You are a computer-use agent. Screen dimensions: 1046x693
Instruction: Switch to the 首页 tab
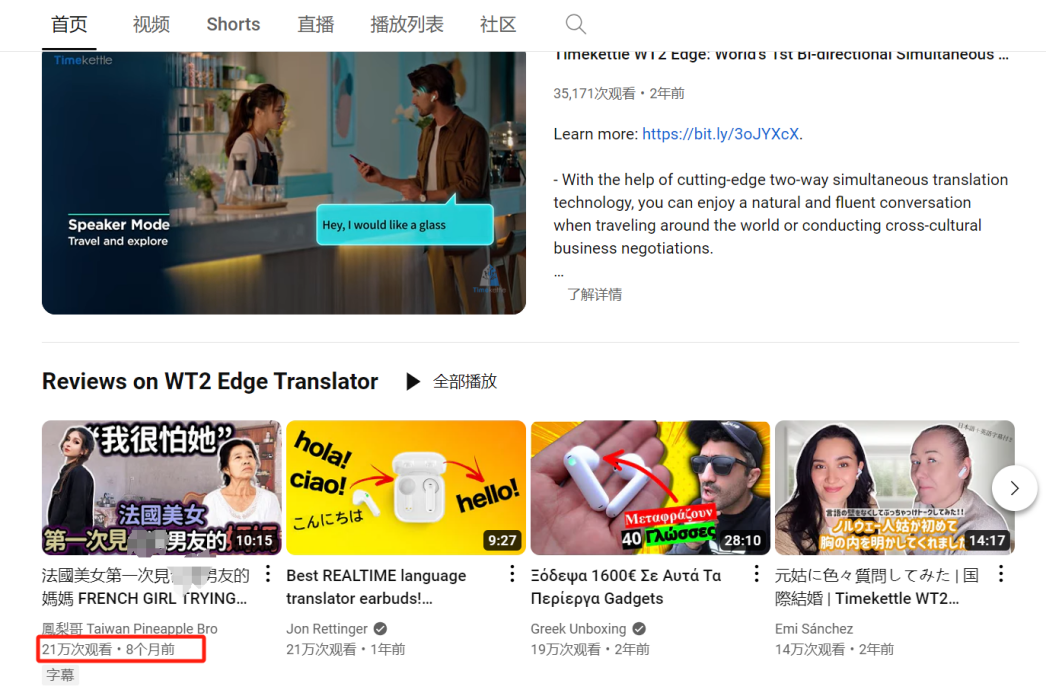click(x=69, y=25)
